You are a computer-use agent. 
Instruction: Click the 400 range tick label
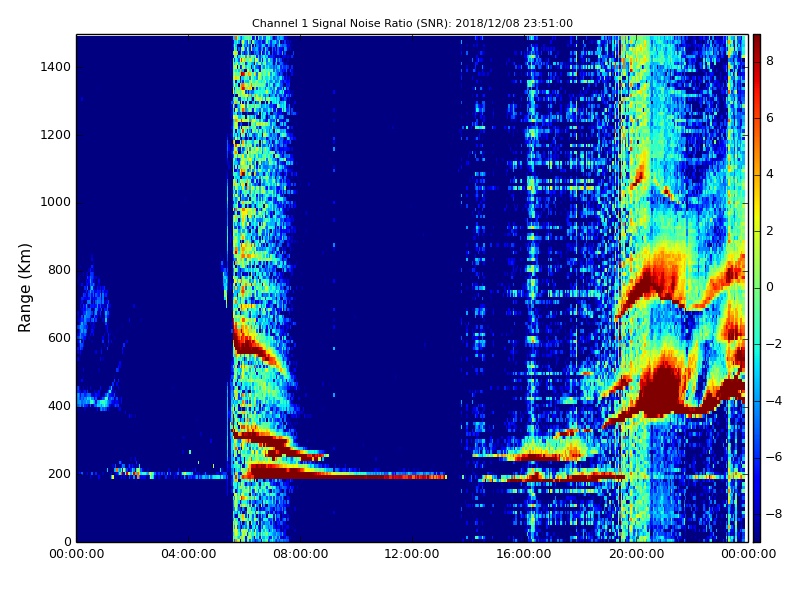point(59,406)
